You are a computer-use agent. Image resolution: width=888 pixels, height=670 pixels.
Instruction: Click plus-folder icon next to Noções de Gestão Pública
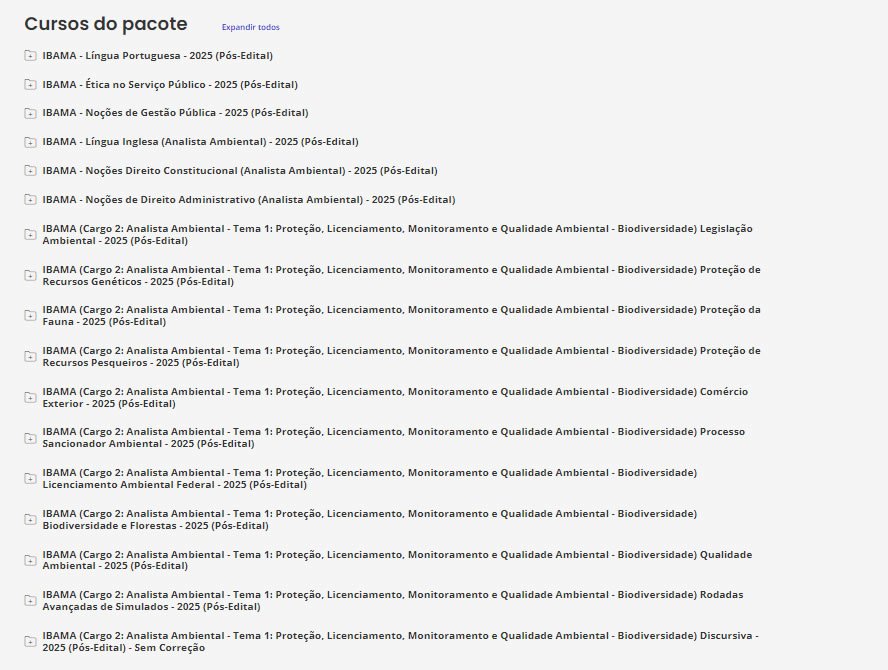tap(30, 113)
